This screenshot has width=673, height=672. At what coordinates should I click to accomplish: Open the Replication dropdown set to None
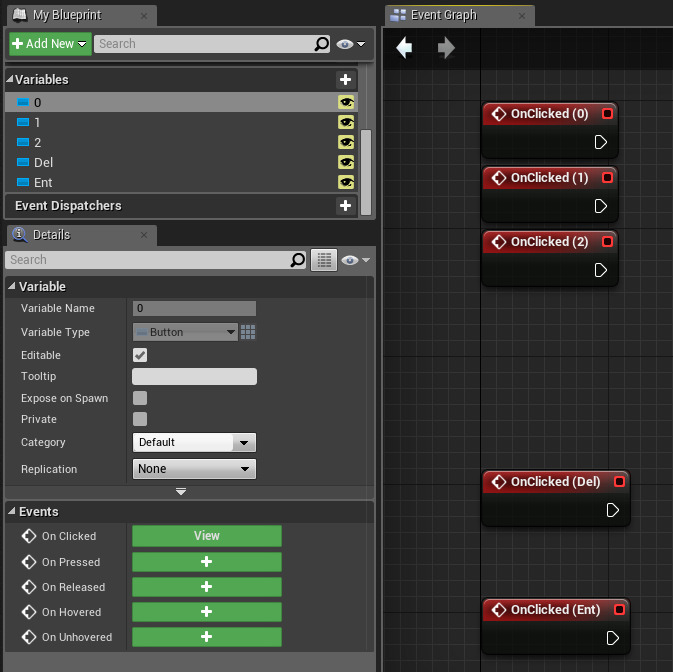point(194,469)
